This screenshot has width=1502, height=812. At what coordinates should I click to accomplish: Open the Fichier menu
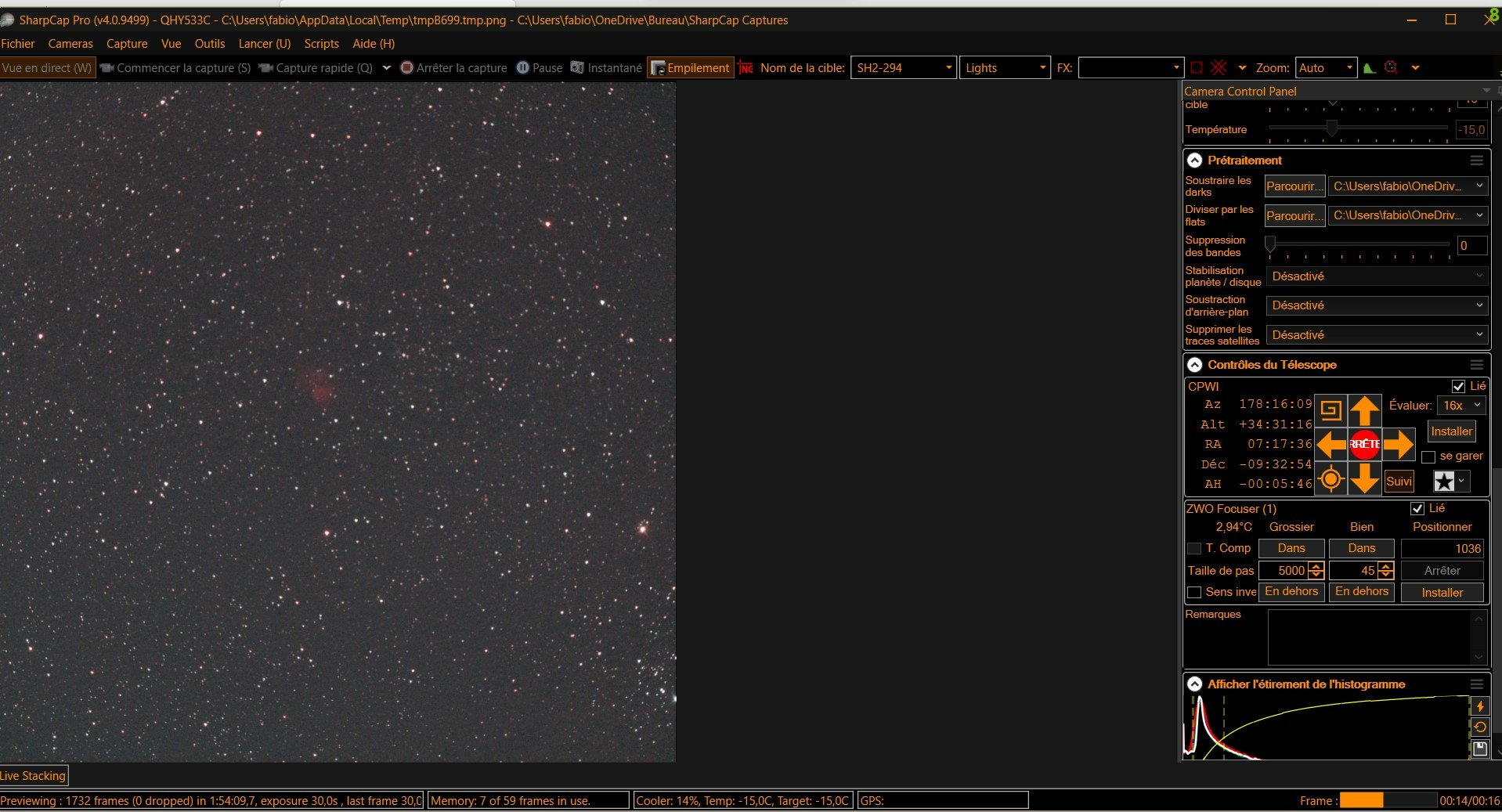[18, 44]
